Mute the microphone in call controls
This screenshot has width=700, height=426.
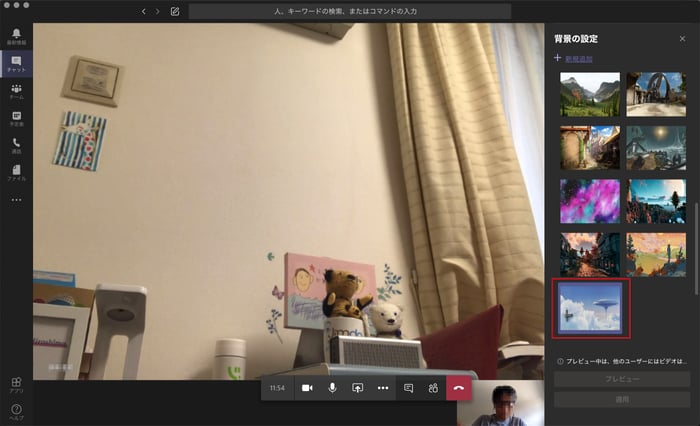coord(332,388)
